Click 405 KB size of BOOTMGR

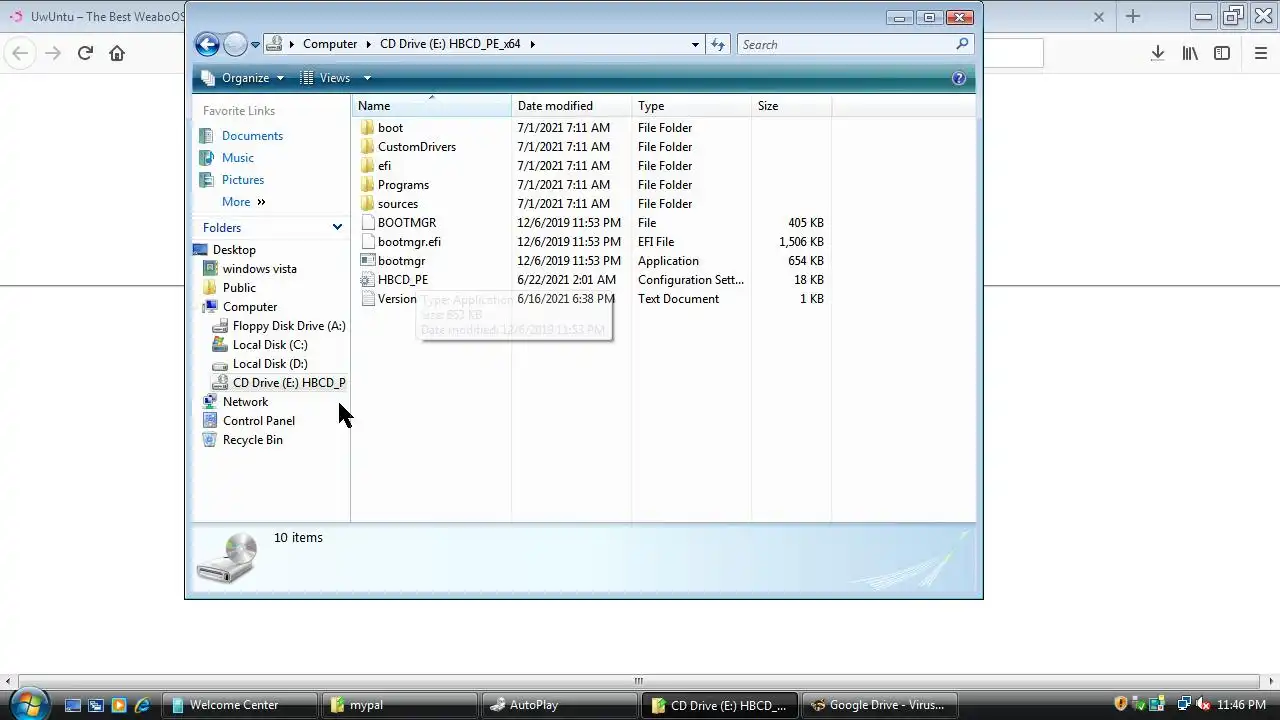806,223
